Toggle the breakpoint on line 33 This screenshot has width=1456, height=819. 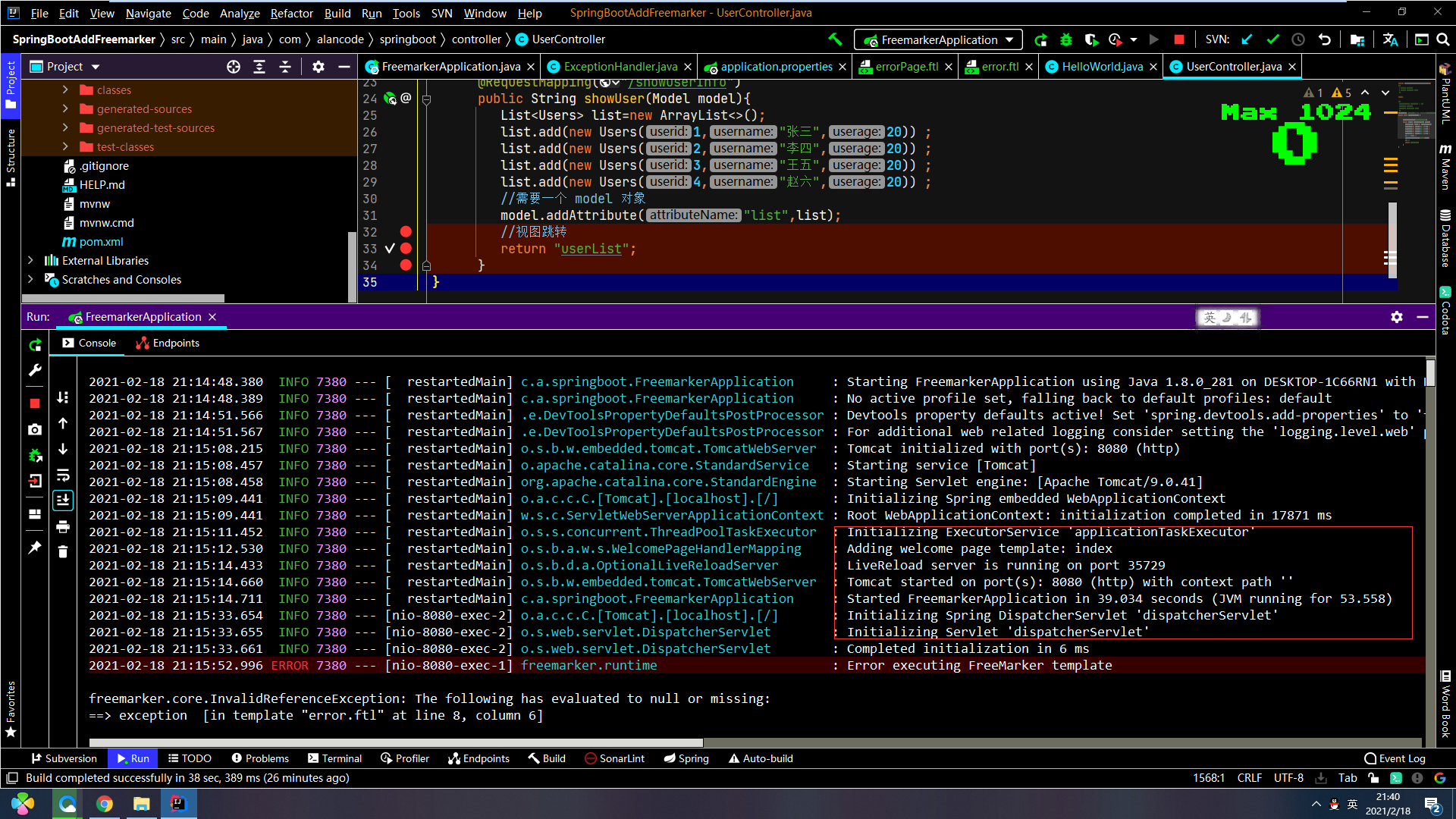pyautogui.click(x=406, y=248)
